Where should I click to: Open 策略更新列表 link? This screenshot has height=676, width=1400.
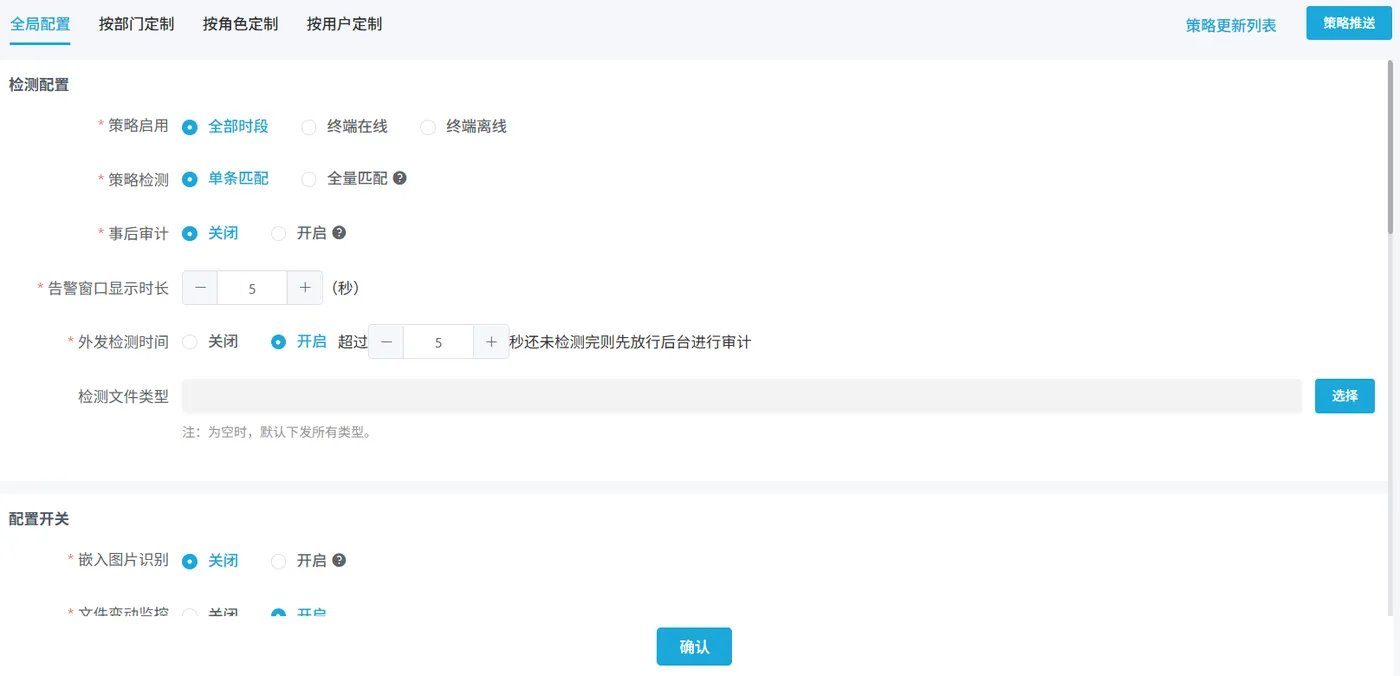pos(1231,26)
